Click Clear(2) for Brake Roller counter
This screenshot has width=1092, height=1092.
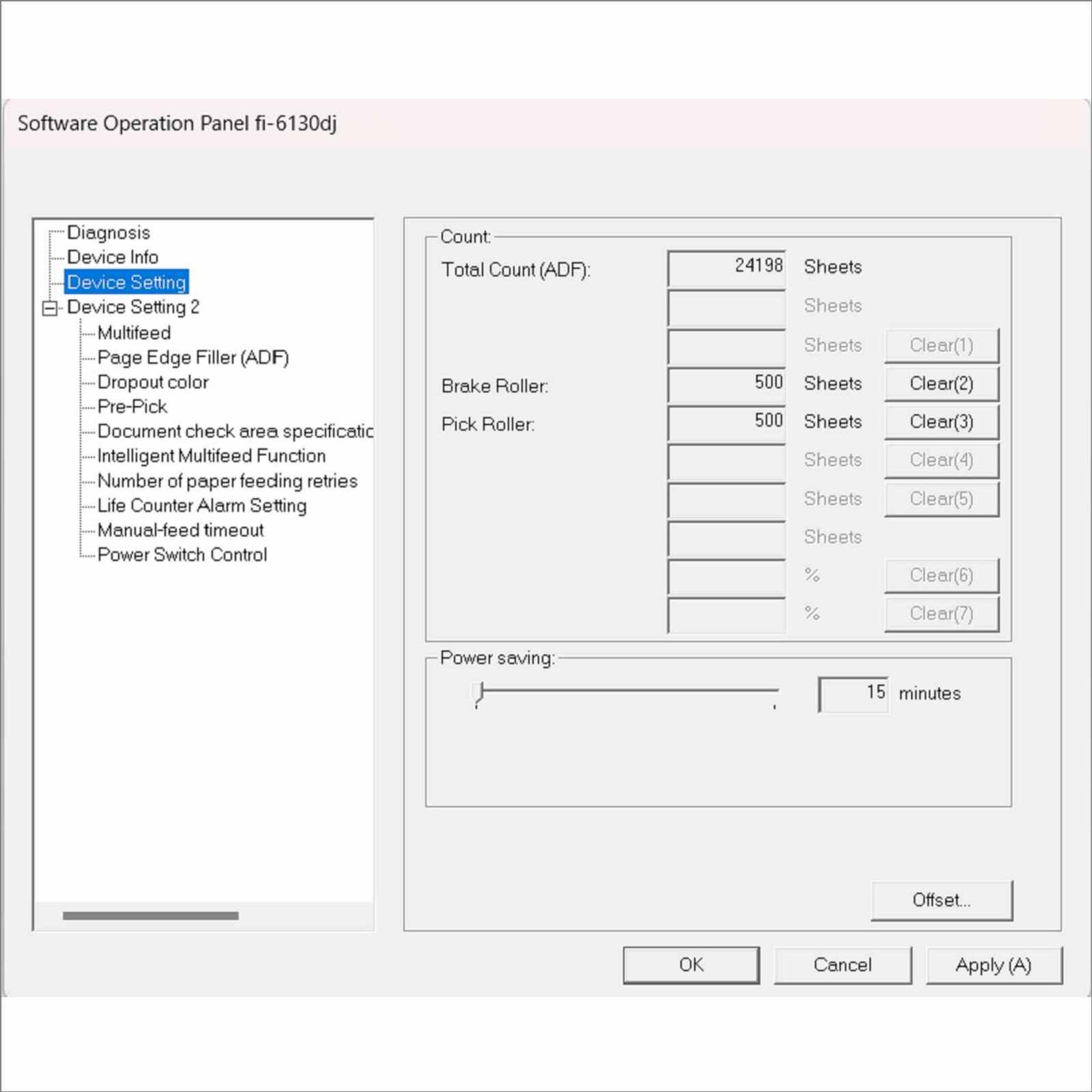point(942,384)
